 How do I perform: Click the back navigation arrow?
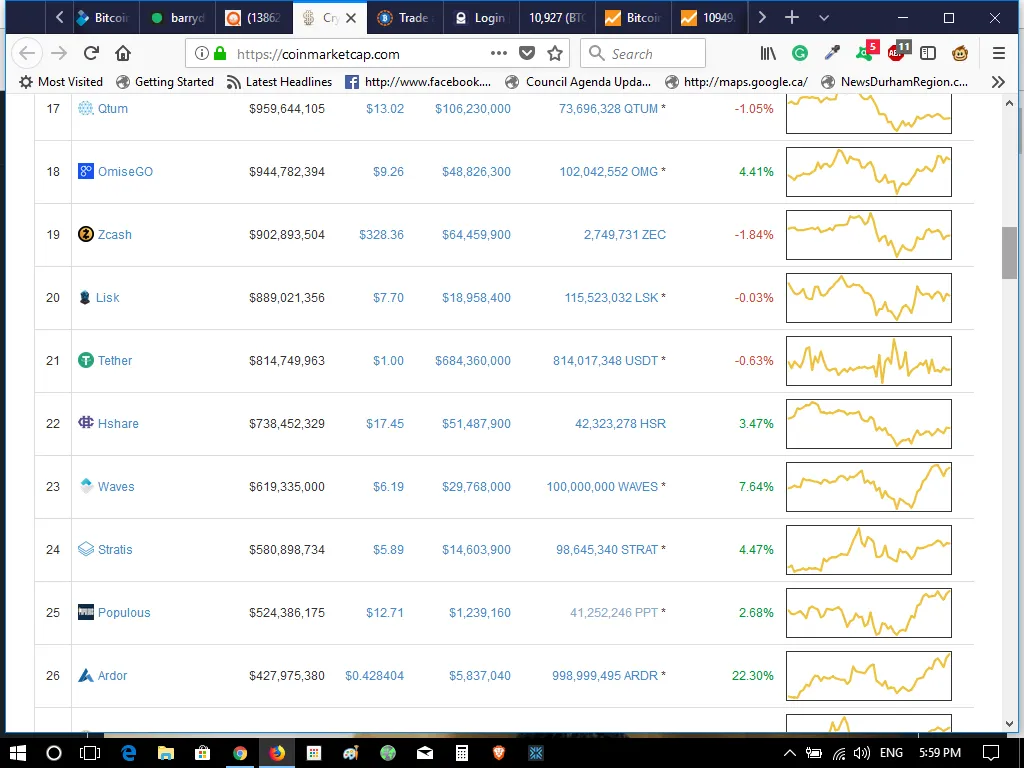point(27,54)
